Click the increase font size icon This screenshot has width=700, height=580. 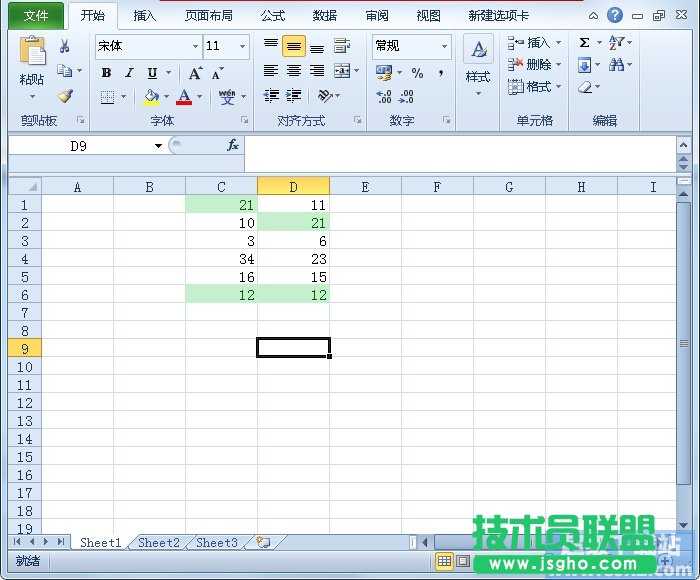tap(195, 73)
